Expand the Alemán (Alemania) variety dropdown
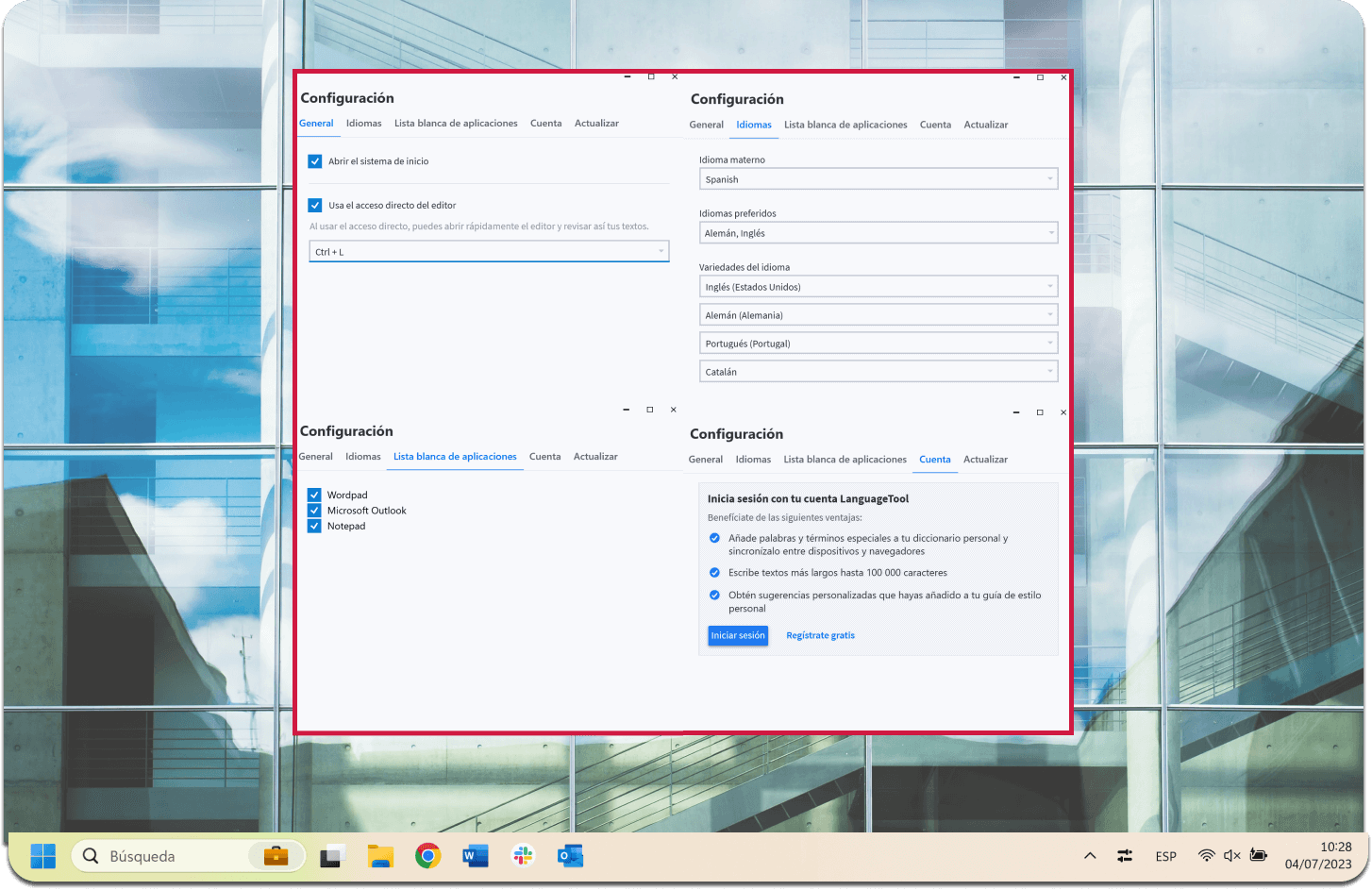Screen dimensions: 1372x890 878,315
